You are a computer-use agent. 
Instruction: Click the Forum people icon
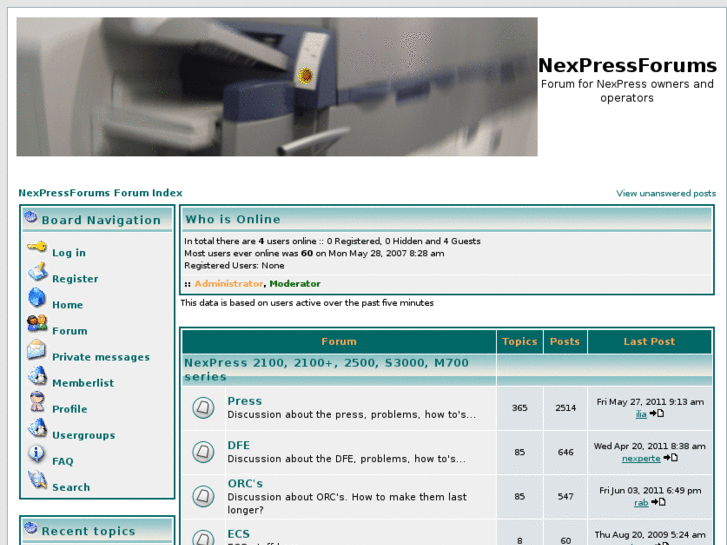(37, 323)
